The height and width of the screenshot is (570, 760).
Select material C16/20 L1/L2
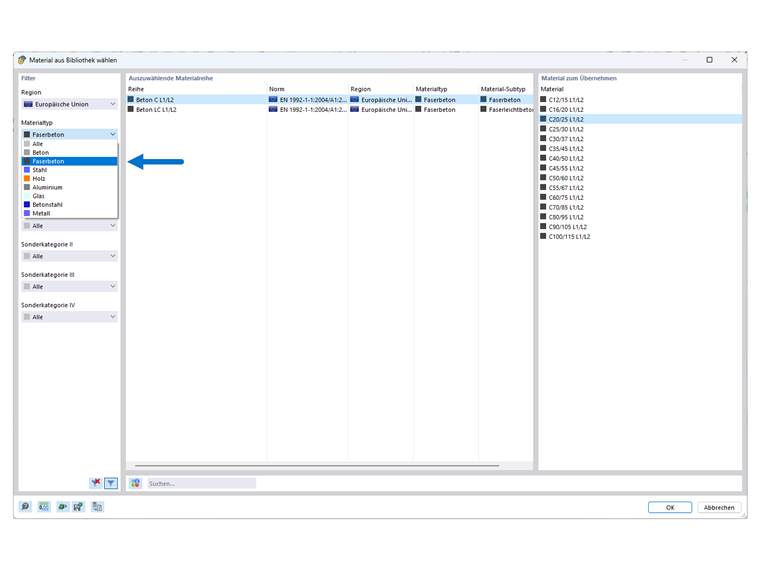tap(640, 110)
